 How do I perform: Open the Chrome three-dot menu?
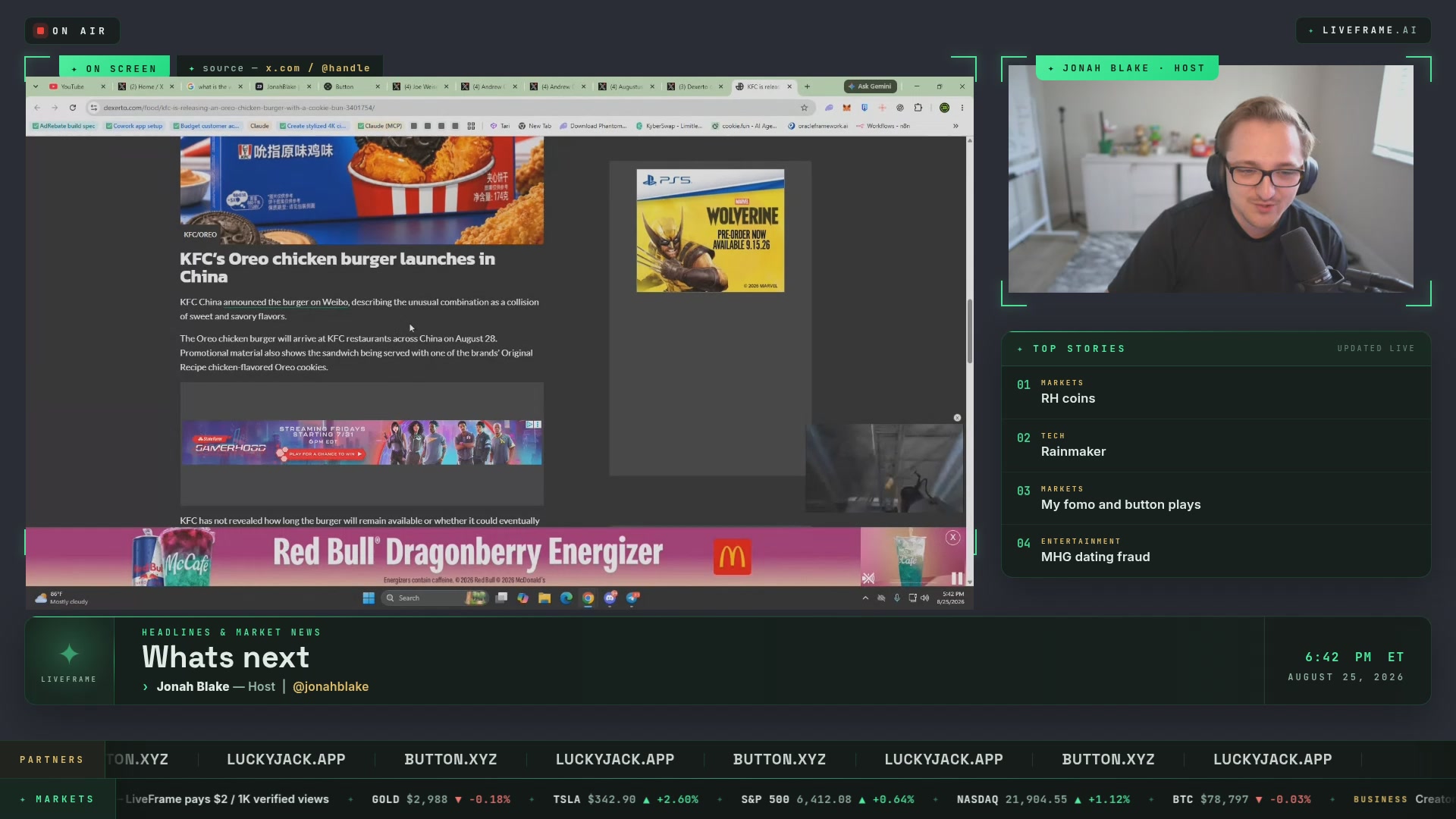(x=962, y=108)
